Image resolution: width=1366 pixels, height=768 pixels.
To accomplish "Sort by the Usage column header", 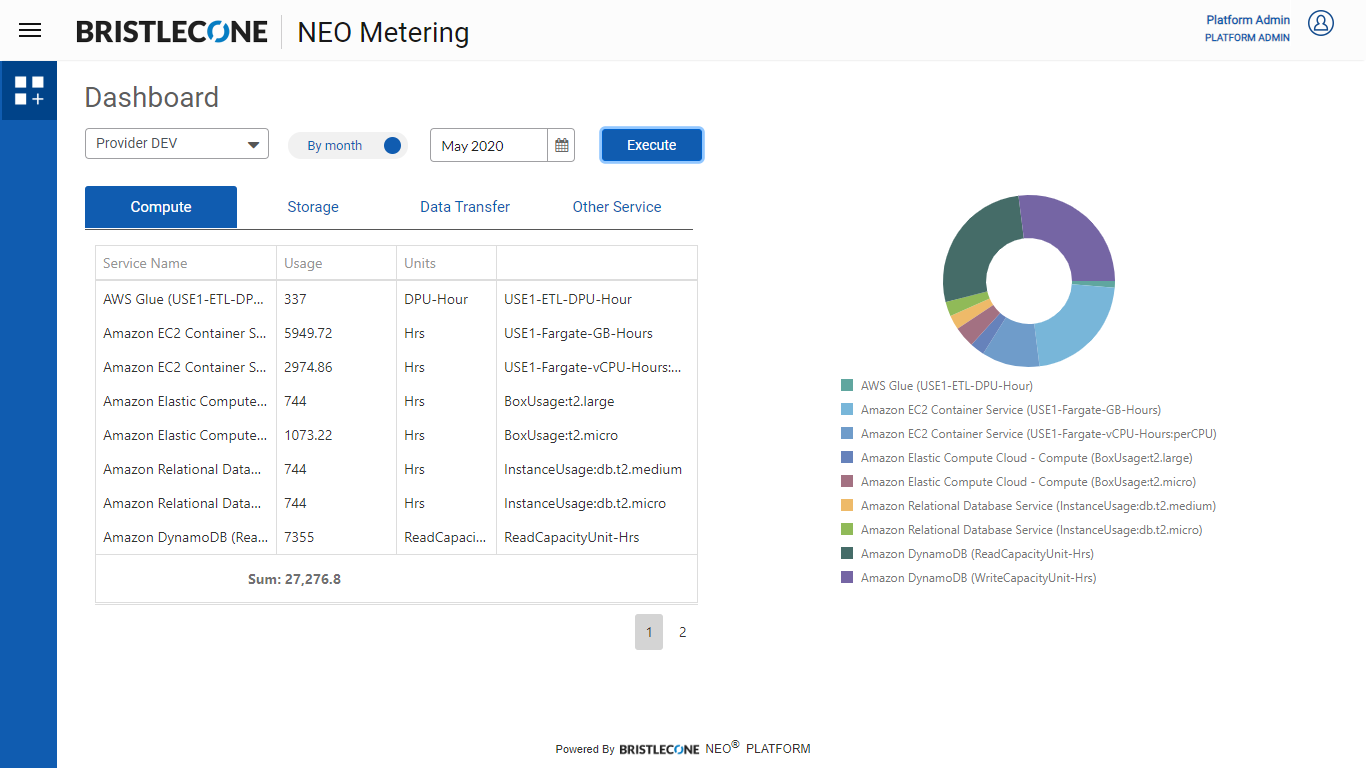I will point(303,263).
